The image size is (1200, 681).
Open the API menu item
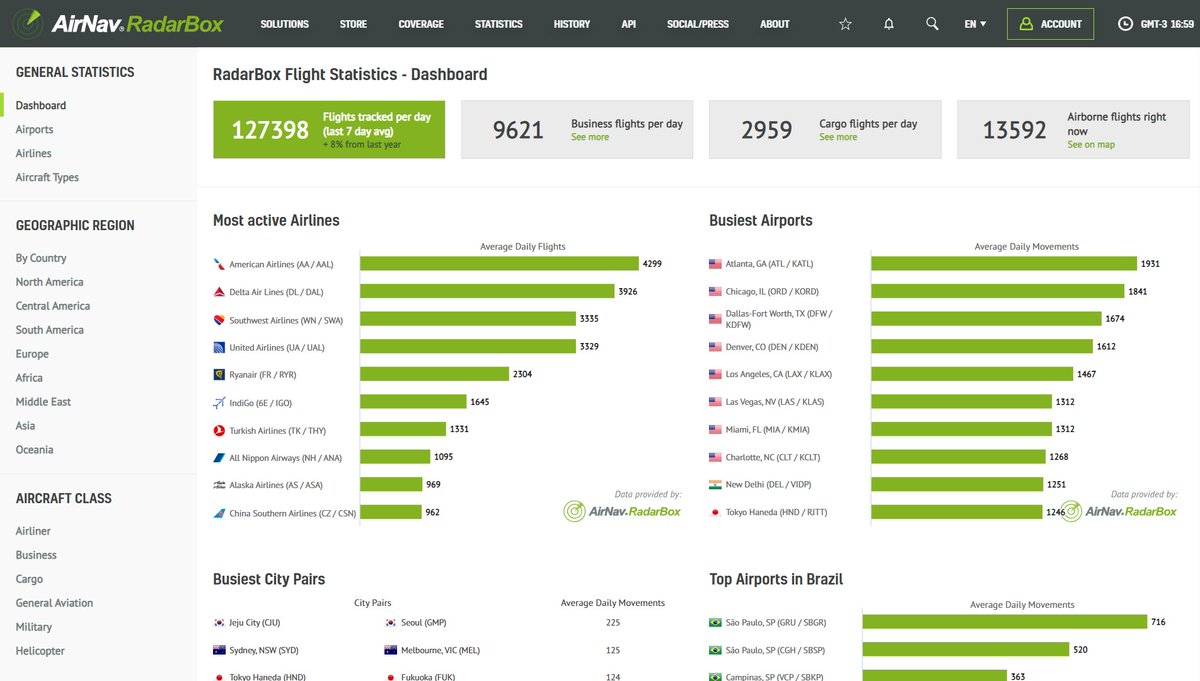tap(628, 24)
